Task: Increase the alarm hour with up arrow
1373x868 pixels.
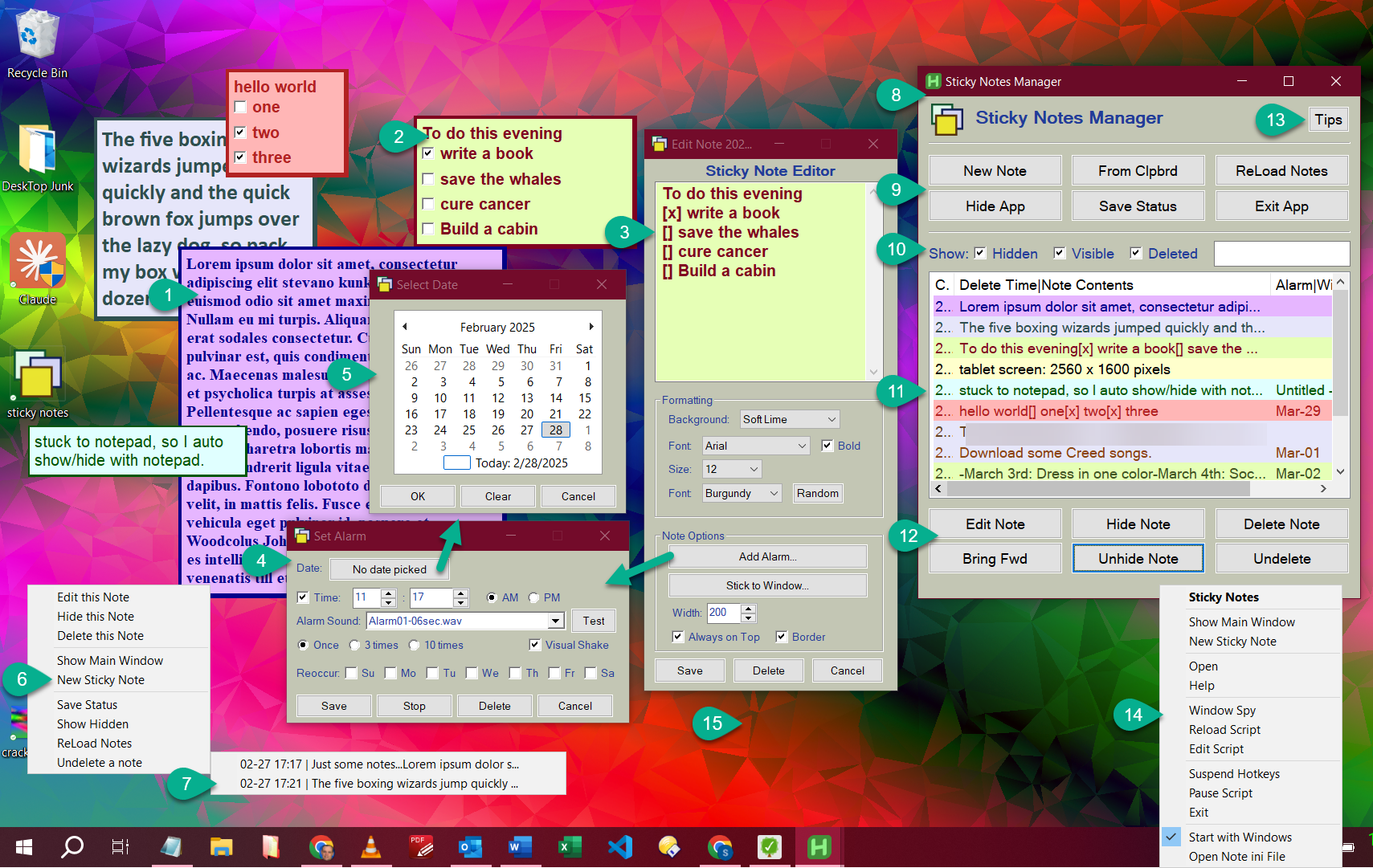Action: (x=389, y=593)
